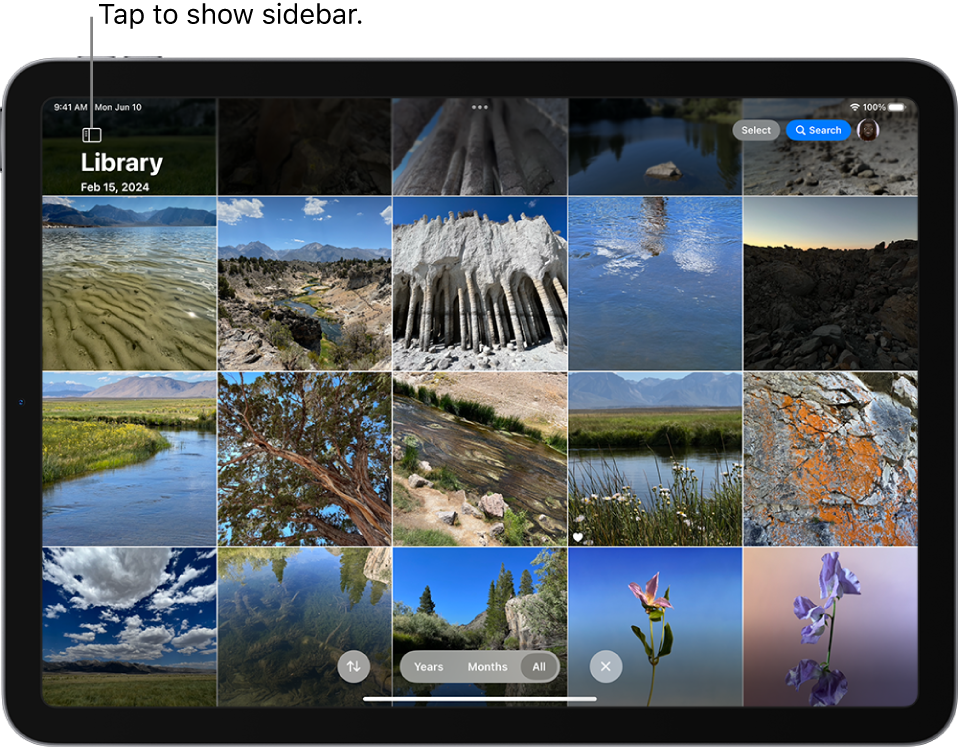Tap the home indicator bar at bottom
This screenshot has width=958, height=748.
(480, 698)
